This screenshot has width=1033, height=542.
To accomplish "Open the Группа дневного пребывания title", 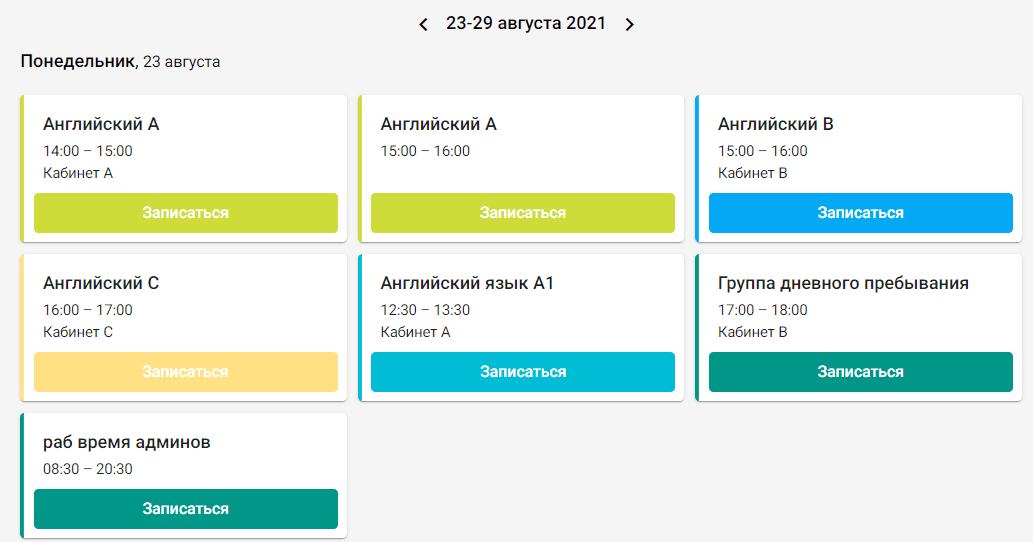I will pyautogui.click(x=843, y=284).
